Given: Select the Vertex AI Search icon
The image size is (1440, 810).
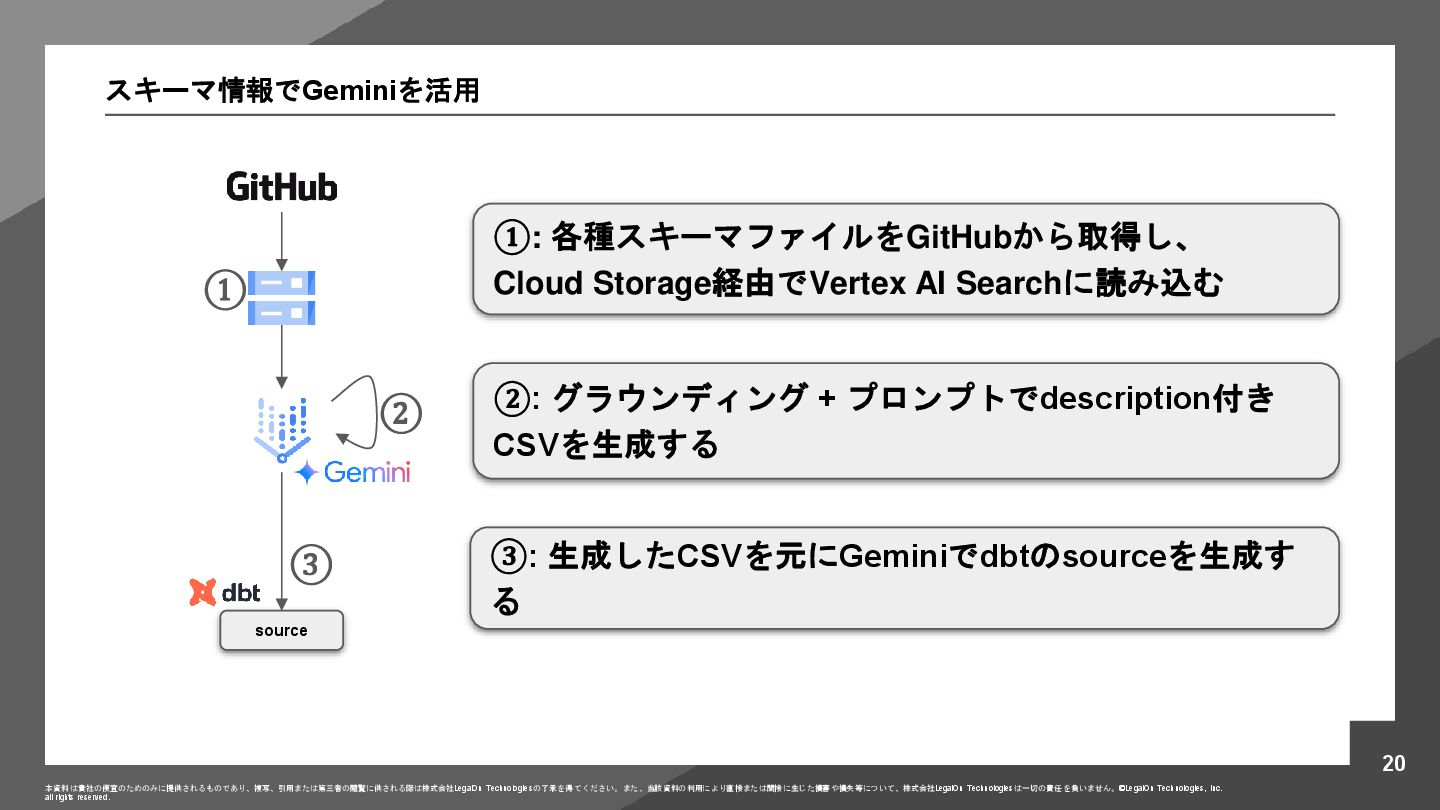Looking at the screenshot, I should (281, 430).
